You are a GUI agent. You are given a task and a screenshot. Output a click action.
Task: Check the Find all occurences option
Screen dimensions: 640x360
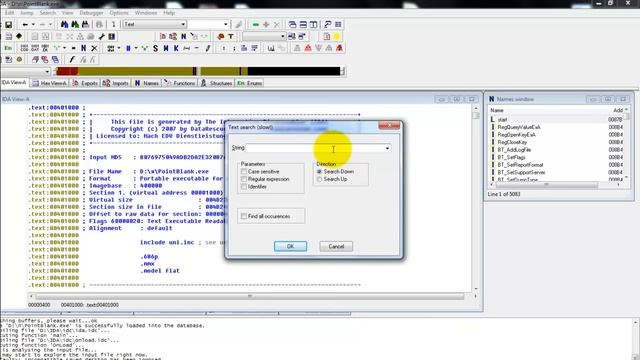pyautogui.click(x=244, y=216)
